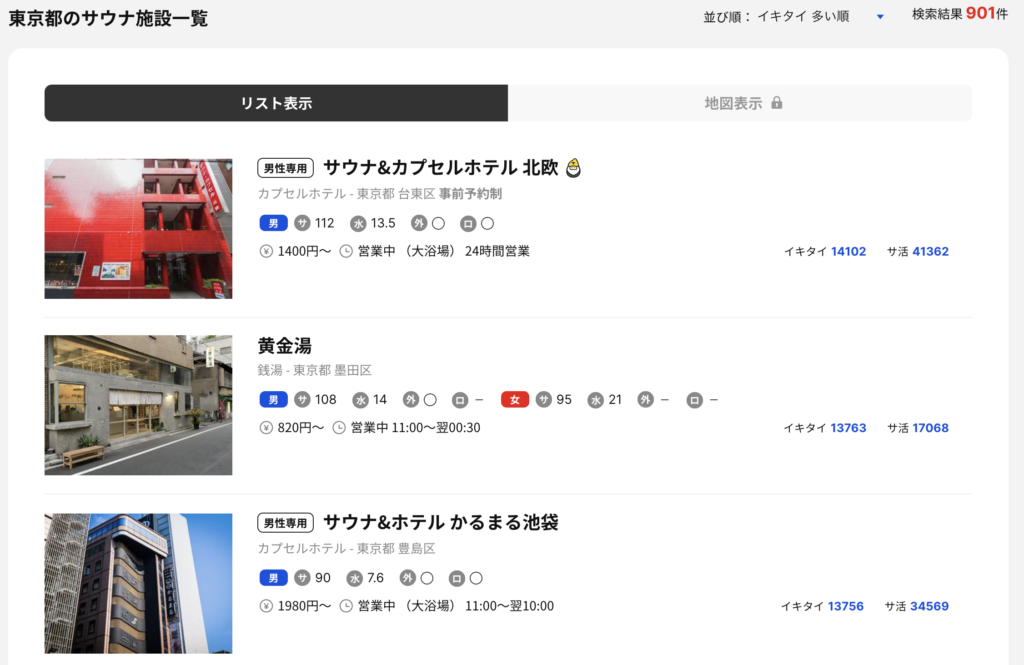1024x665 pixels.
Task: Open サウナ&カプセルホテル 北欧 title link
Action: click(441, 168)
